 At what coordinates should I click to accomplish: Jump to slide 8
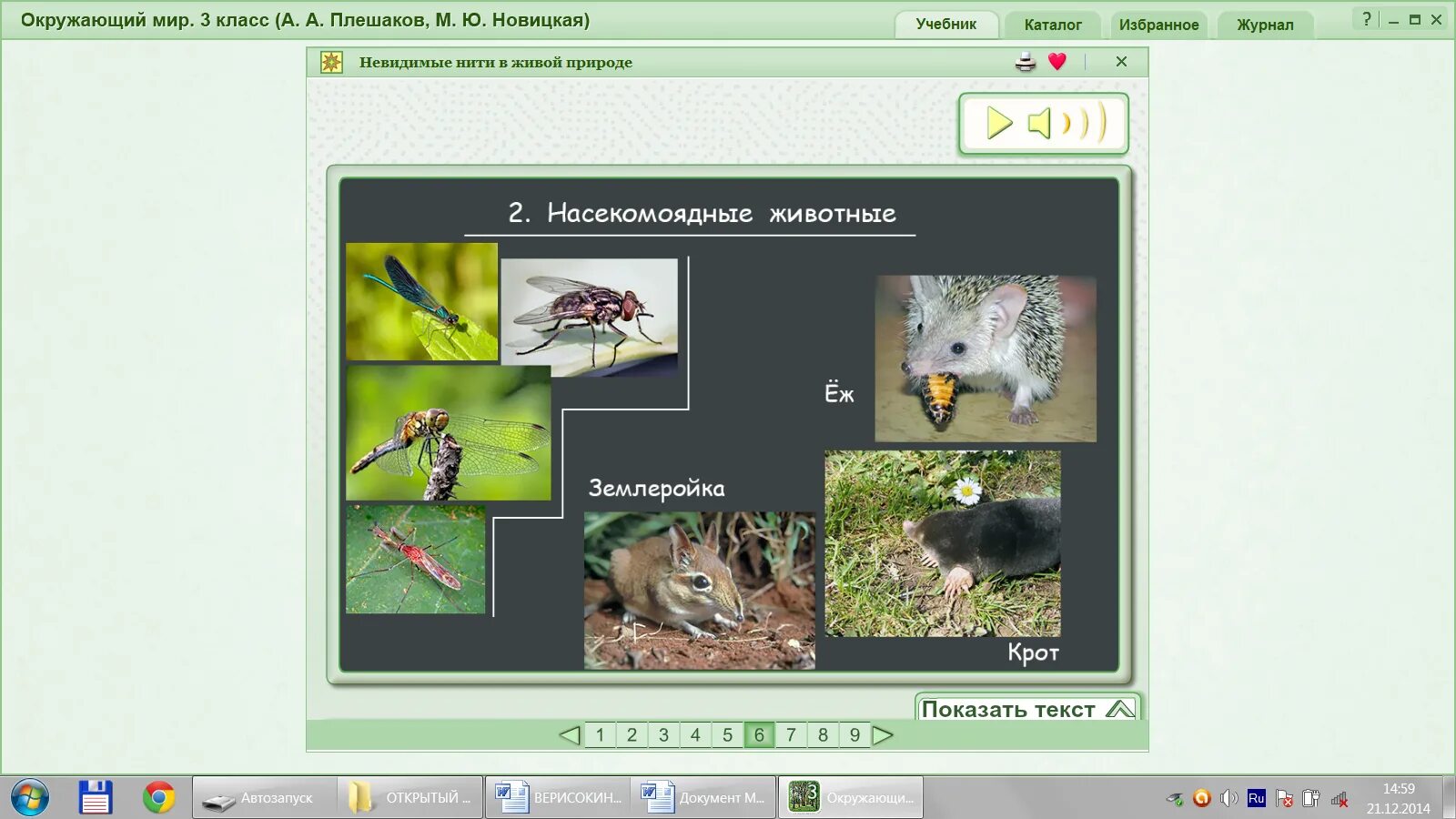(823, 734)
